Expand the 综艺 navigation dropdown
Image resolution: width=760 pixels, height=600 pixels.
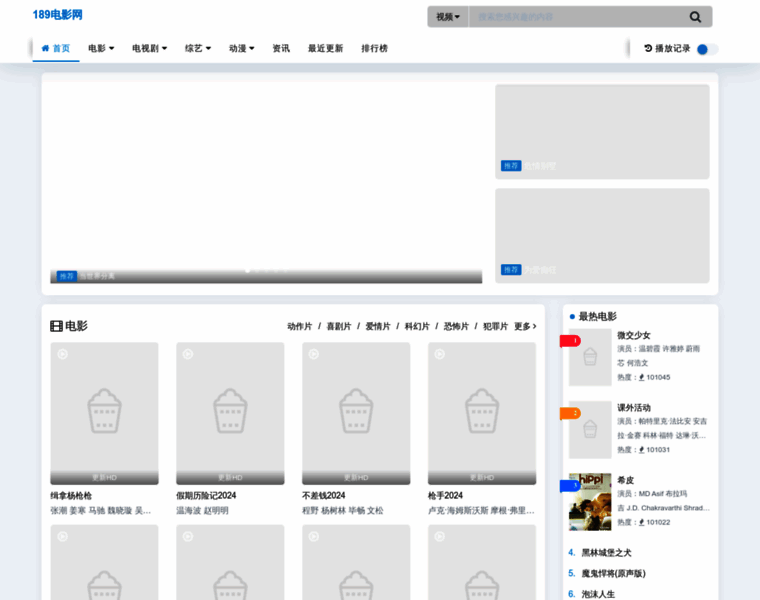click(198, 48)
